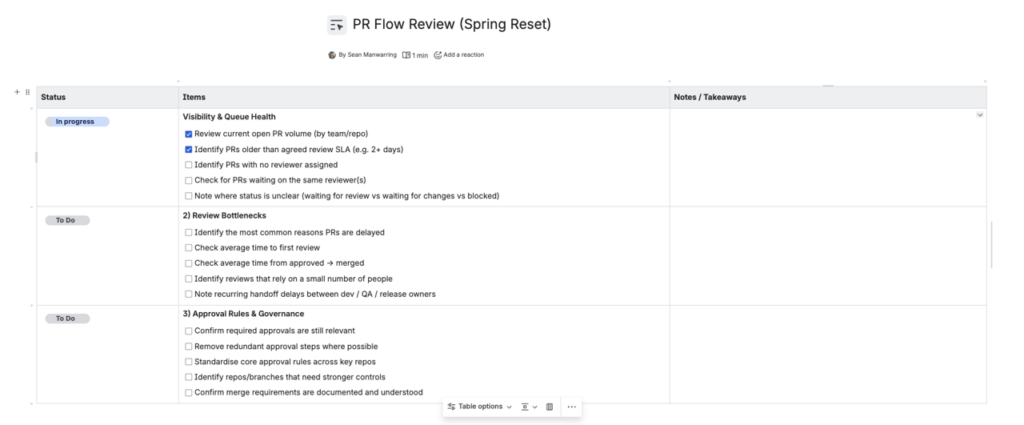Select the Notes / Takeaways column header
1024x425 pixels.
tap(710, 97)
